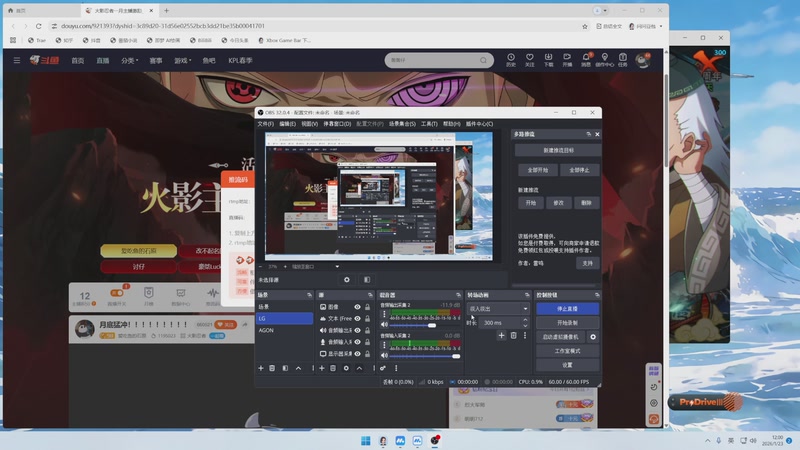Open scene filters icon in scenes toolbar

(x=285, y=368)
